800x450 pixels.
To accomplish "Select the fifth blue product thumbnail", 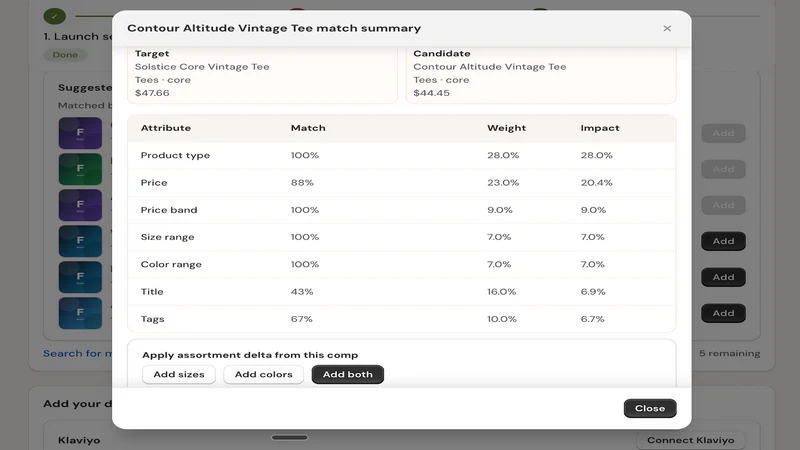I will 80,277.
